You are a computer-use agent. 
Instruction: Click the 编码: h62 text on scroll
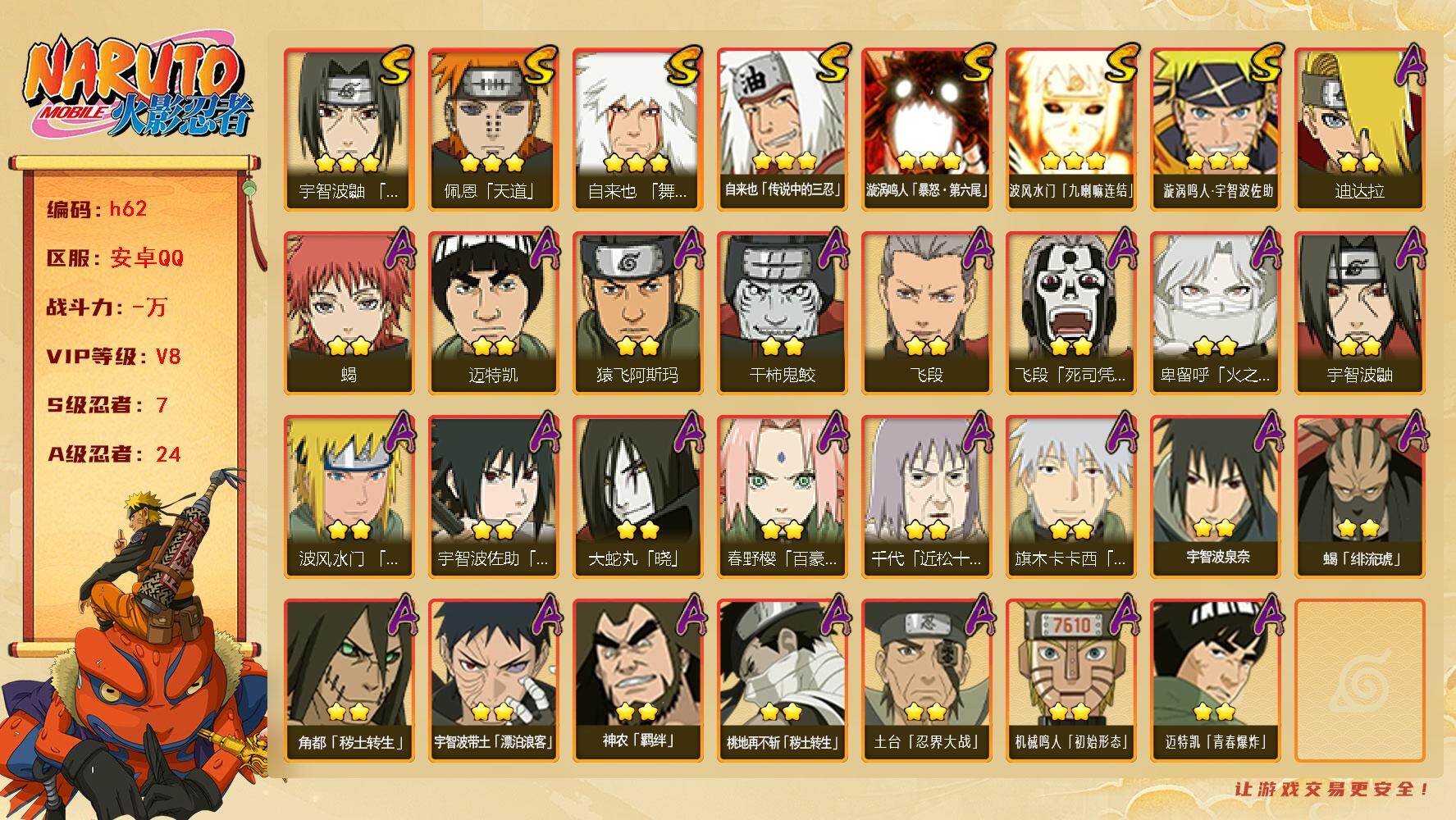click(x=97, y=209)
